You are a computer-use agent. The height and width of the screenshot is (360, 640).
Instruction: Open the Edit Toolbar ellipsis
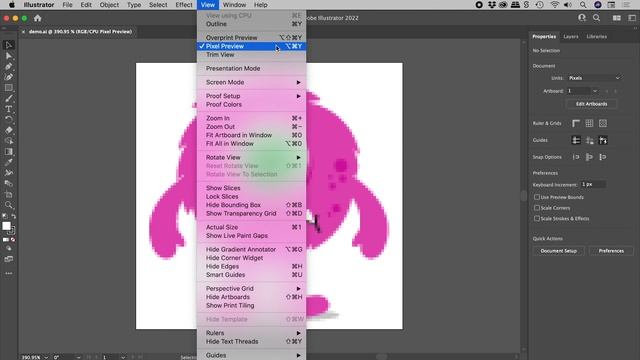click(9, 273)
